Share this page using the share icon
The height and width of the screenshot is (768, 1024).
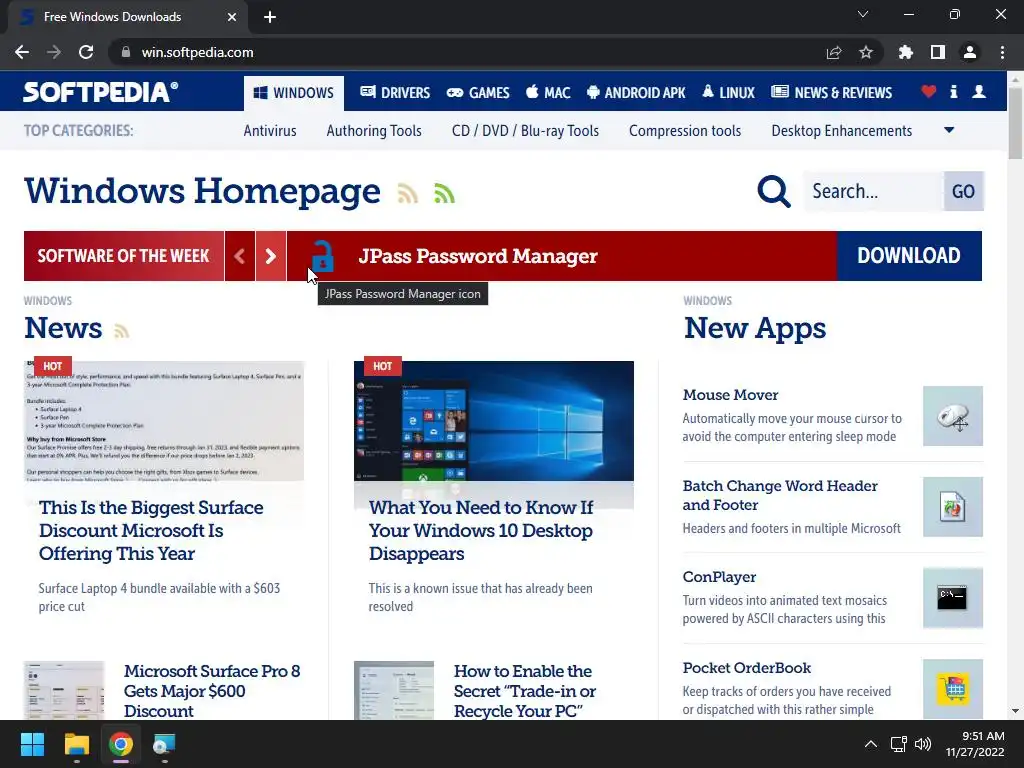(x=834, y=52)
